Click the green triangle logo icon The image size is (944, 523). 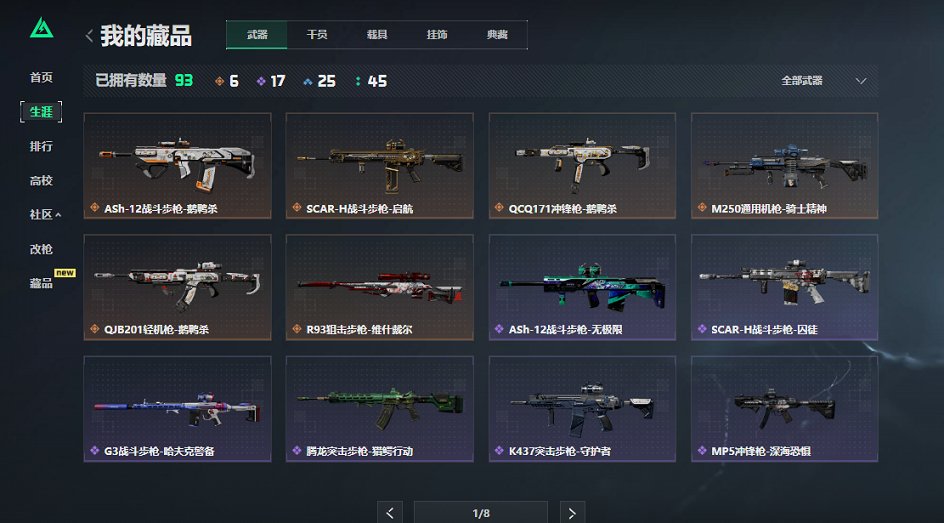pos(42,28)
